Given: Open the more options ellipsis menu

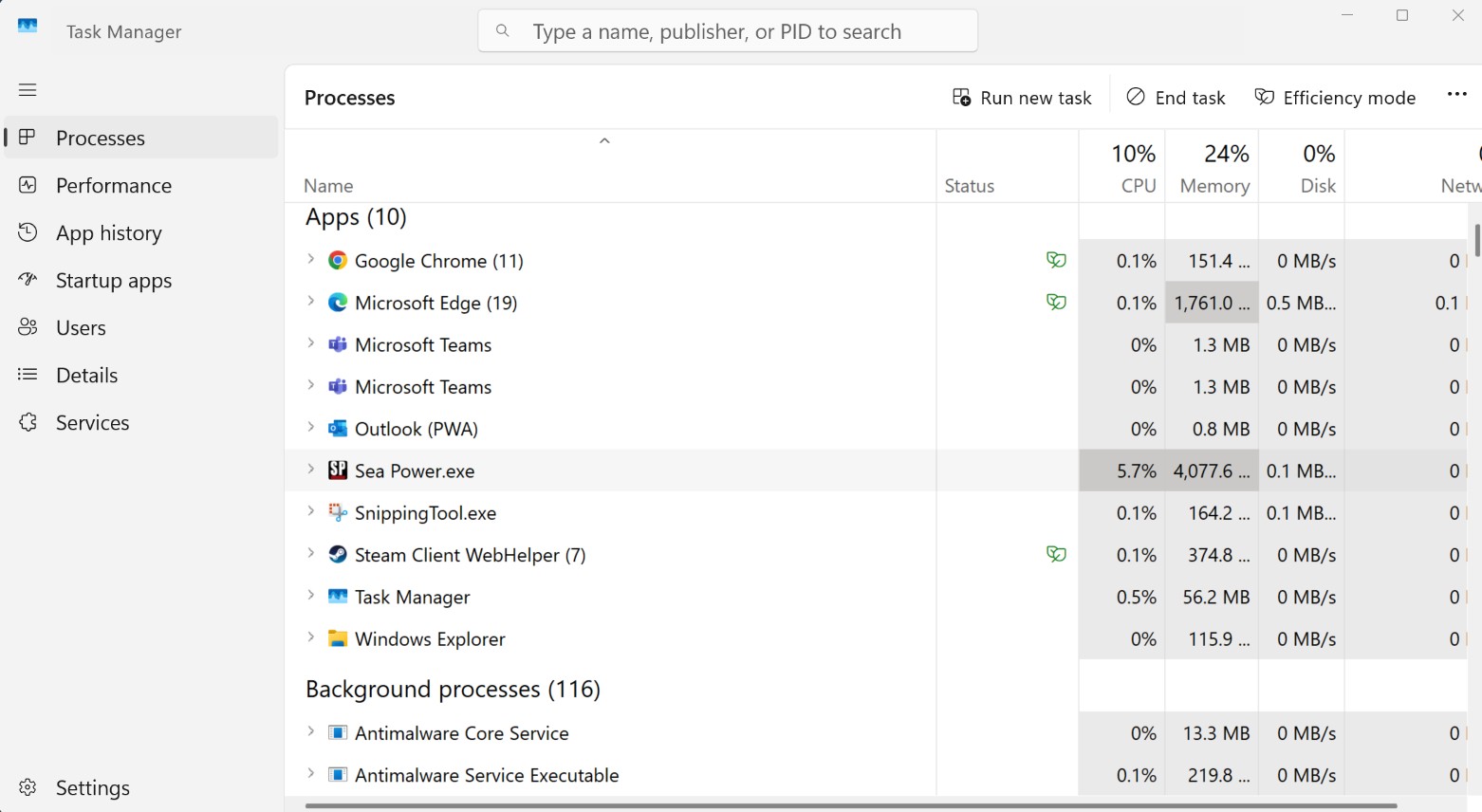Looking at the screenshot, I should 1457,94.
